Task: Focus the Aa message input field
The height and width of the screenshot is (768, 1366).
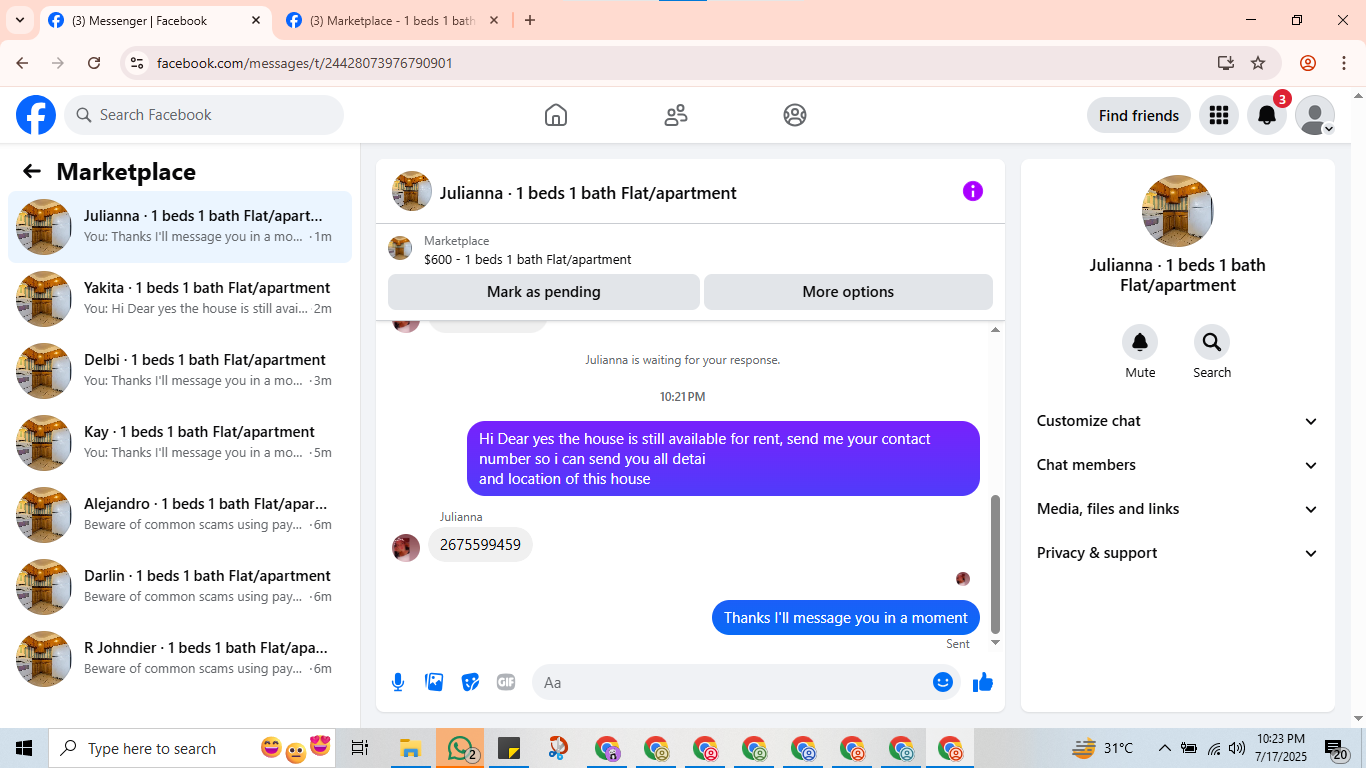Action: [746, 682]
